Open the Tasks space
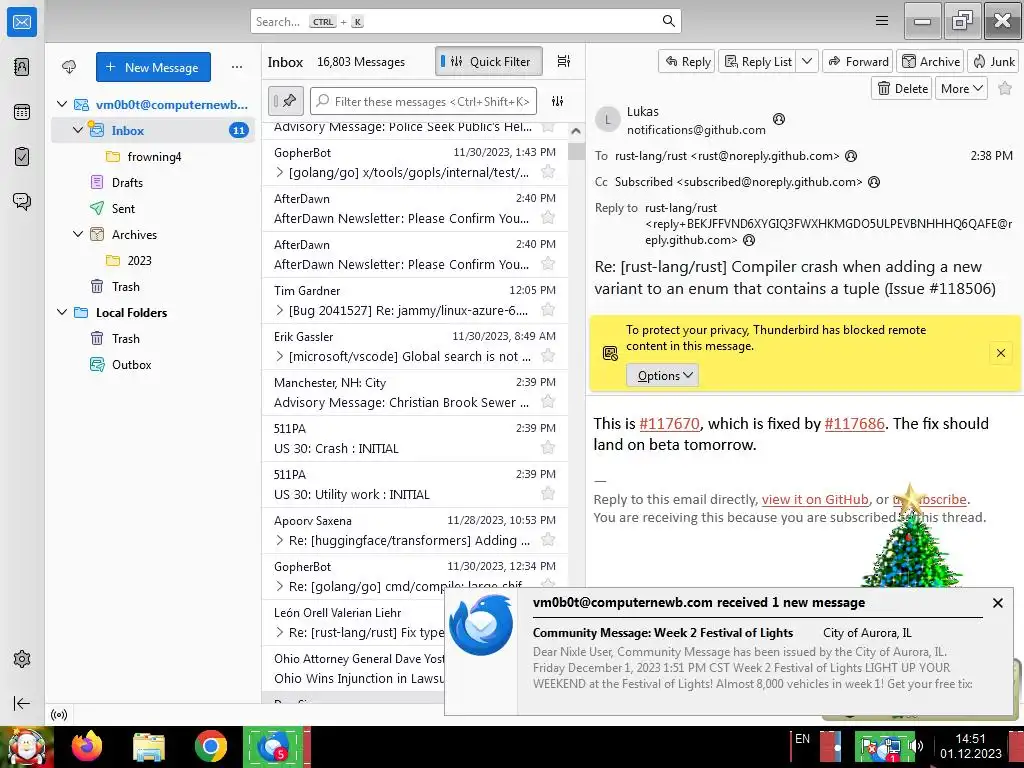 click(22, 157)
